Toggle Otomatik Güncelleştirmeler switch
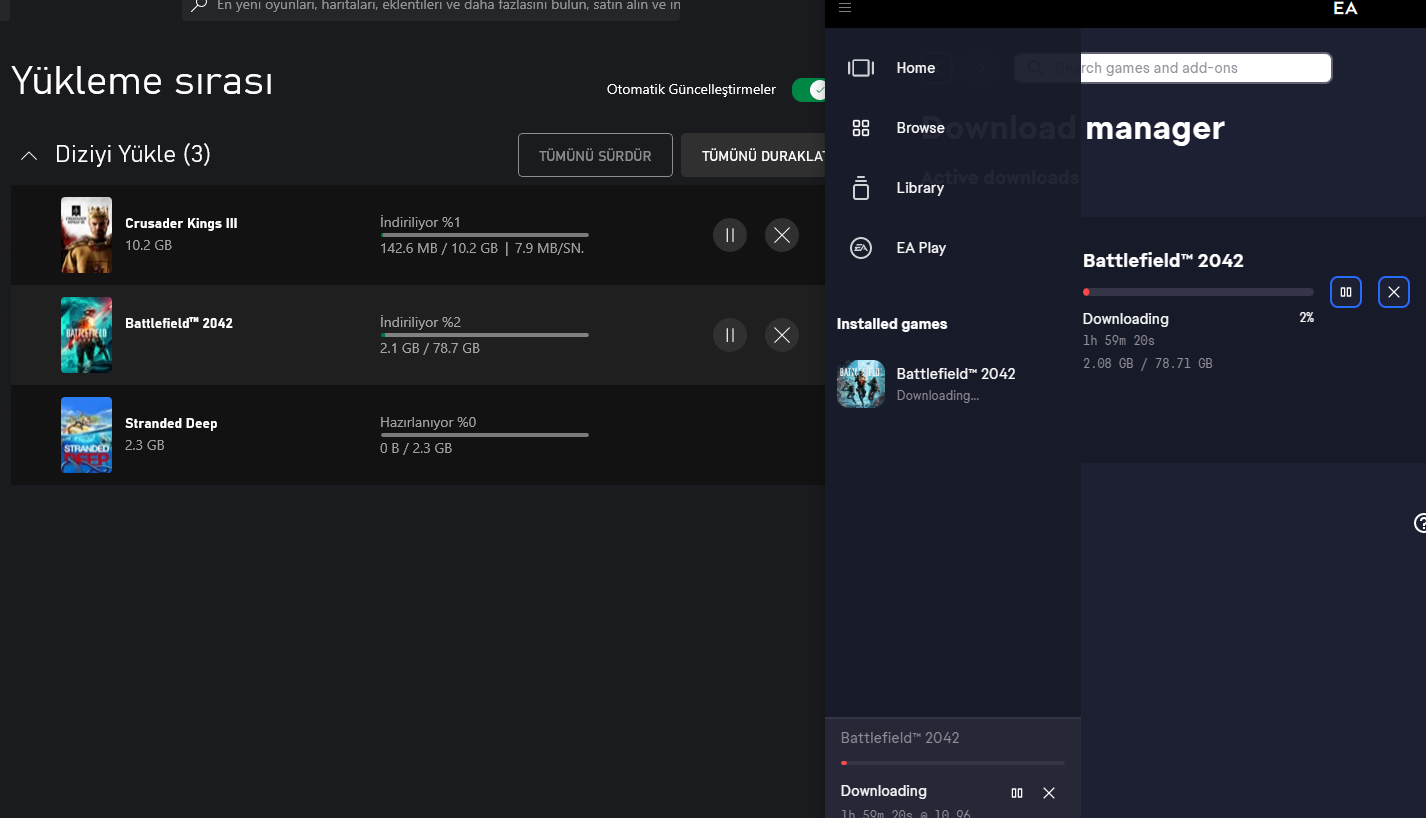 tap(809, 90)
